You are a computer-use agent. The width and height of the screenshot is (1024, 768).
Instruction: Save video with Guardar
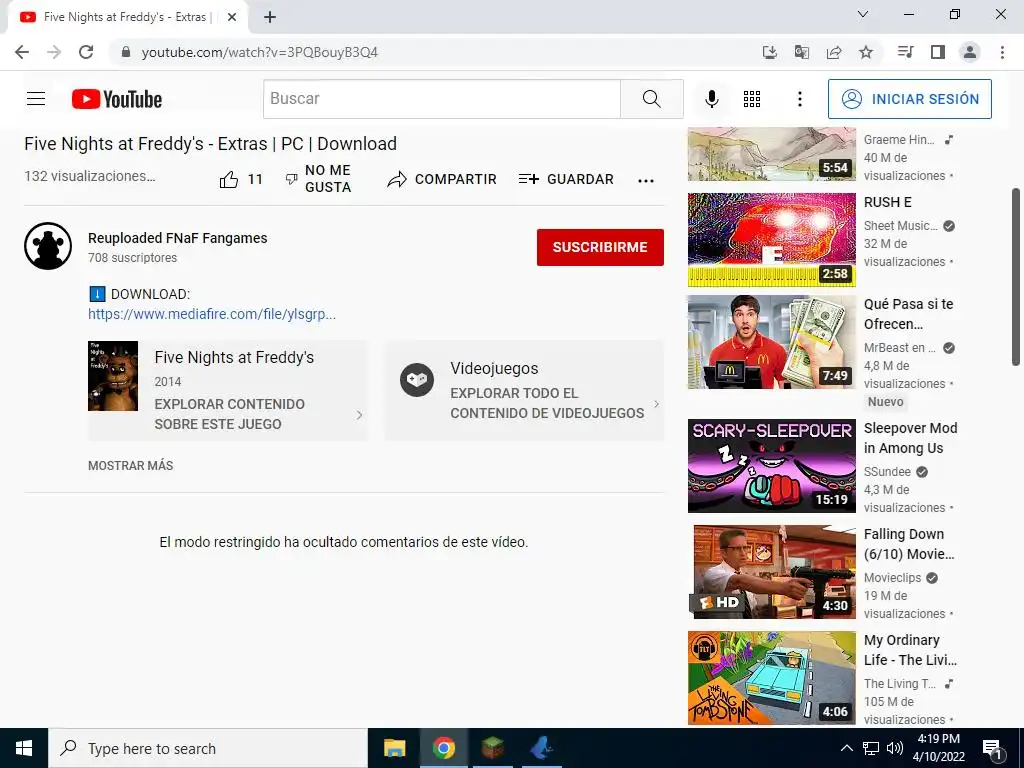click(x=566, y=179)
